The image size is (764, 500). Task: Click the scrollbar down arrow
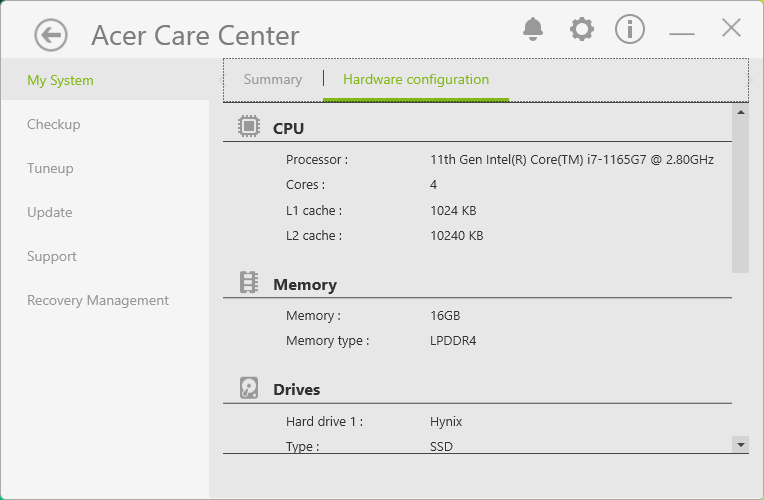click(740, 443)
